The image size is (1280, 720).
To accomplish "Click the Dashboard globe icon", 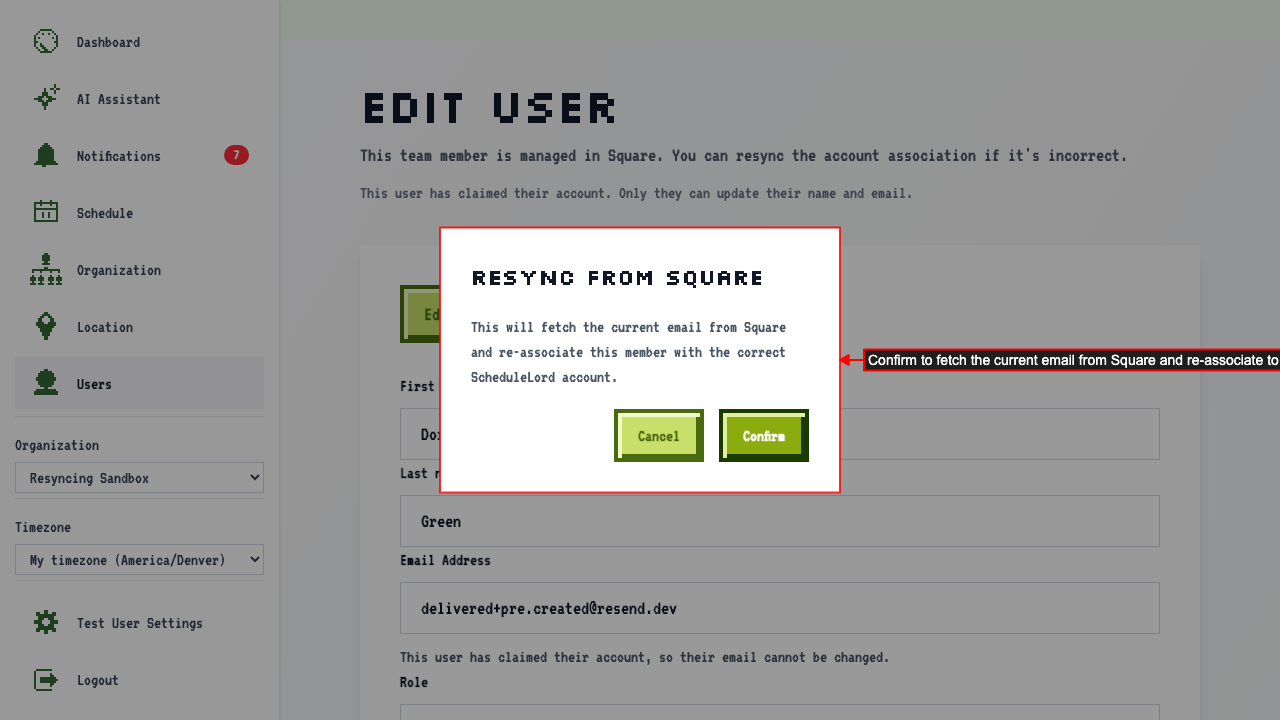I will 46,42.
